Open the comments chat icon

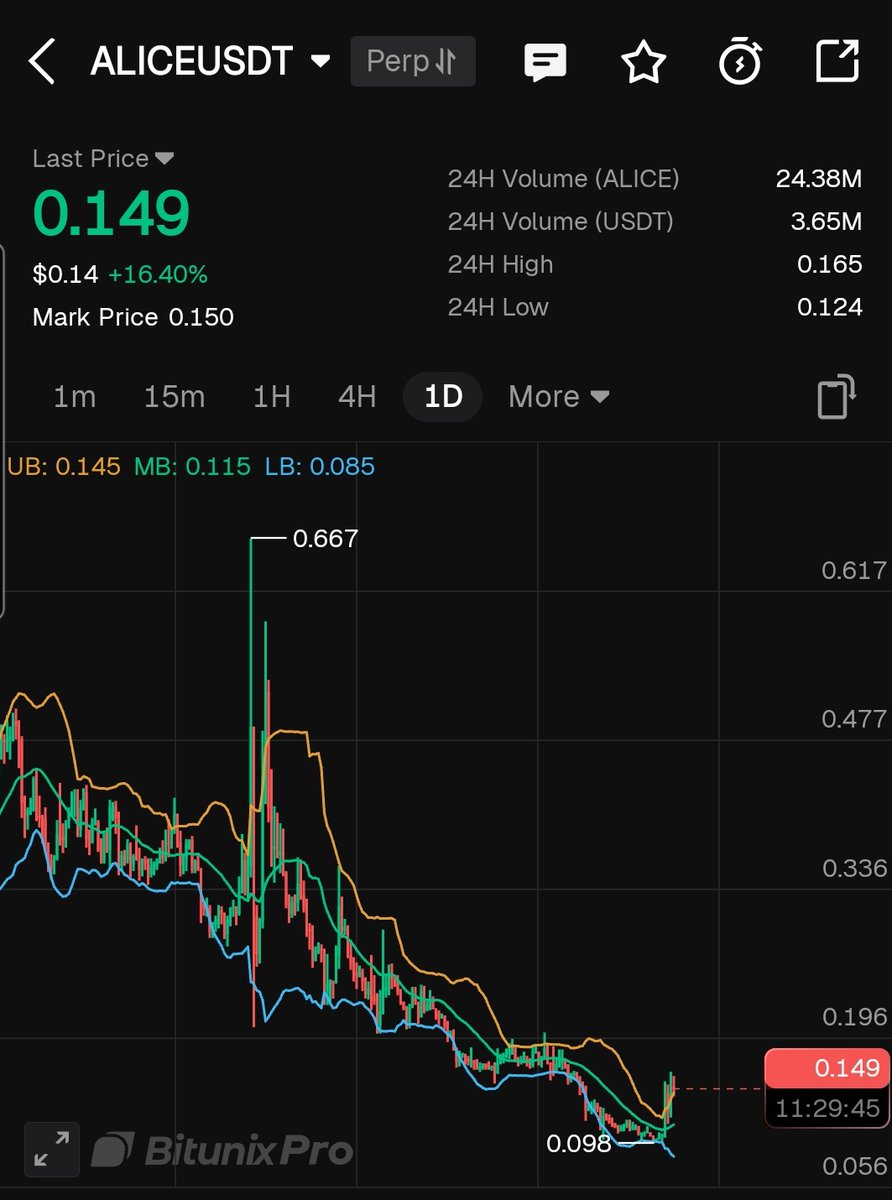(x=545, y=61)
